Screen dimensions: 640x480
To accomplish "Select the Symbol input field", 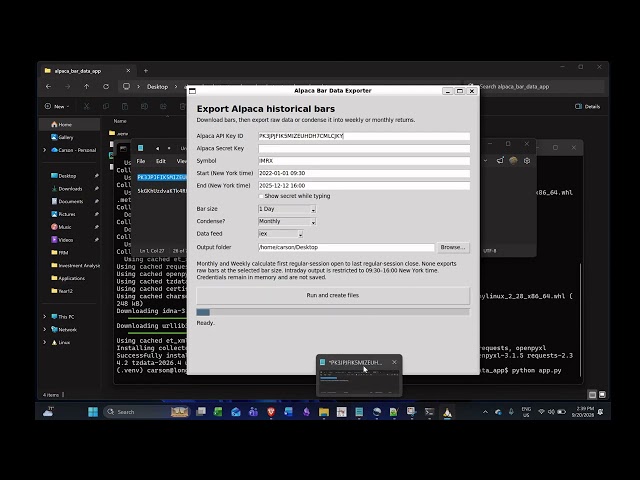I will pyautogui.click(x=364, y=161).
